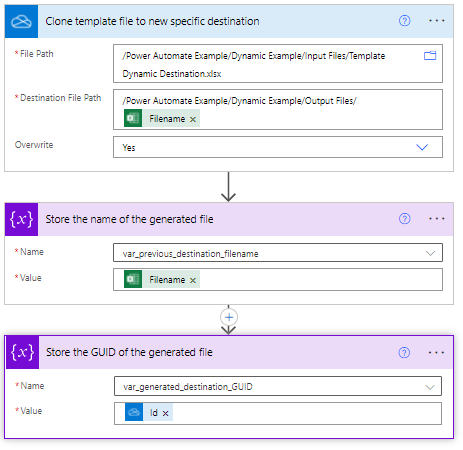Click the variable icon on Store the name action
This screenshot has width=463, height=450.
21,219
